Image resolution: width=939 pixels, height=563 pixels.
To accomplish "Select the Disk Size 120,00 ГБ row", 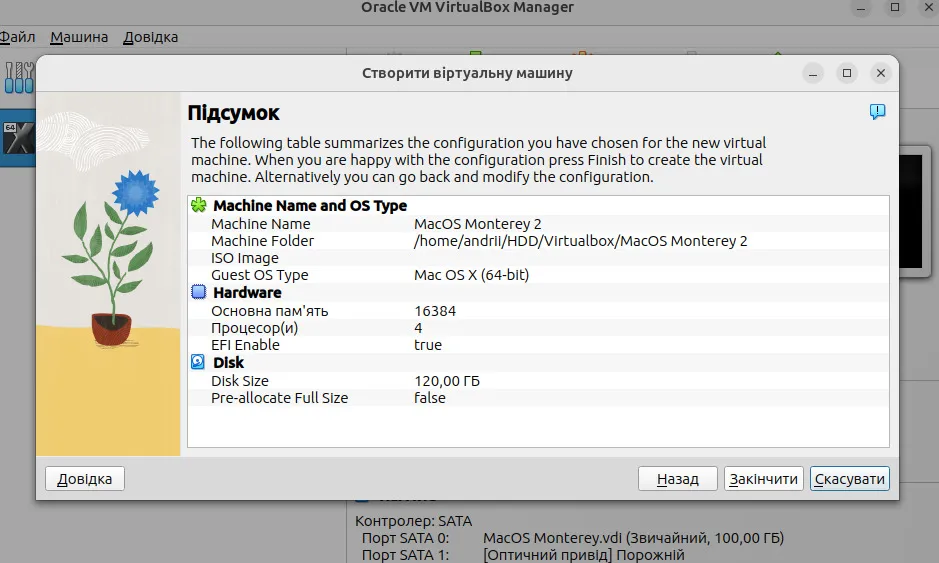I will [538, 381].
